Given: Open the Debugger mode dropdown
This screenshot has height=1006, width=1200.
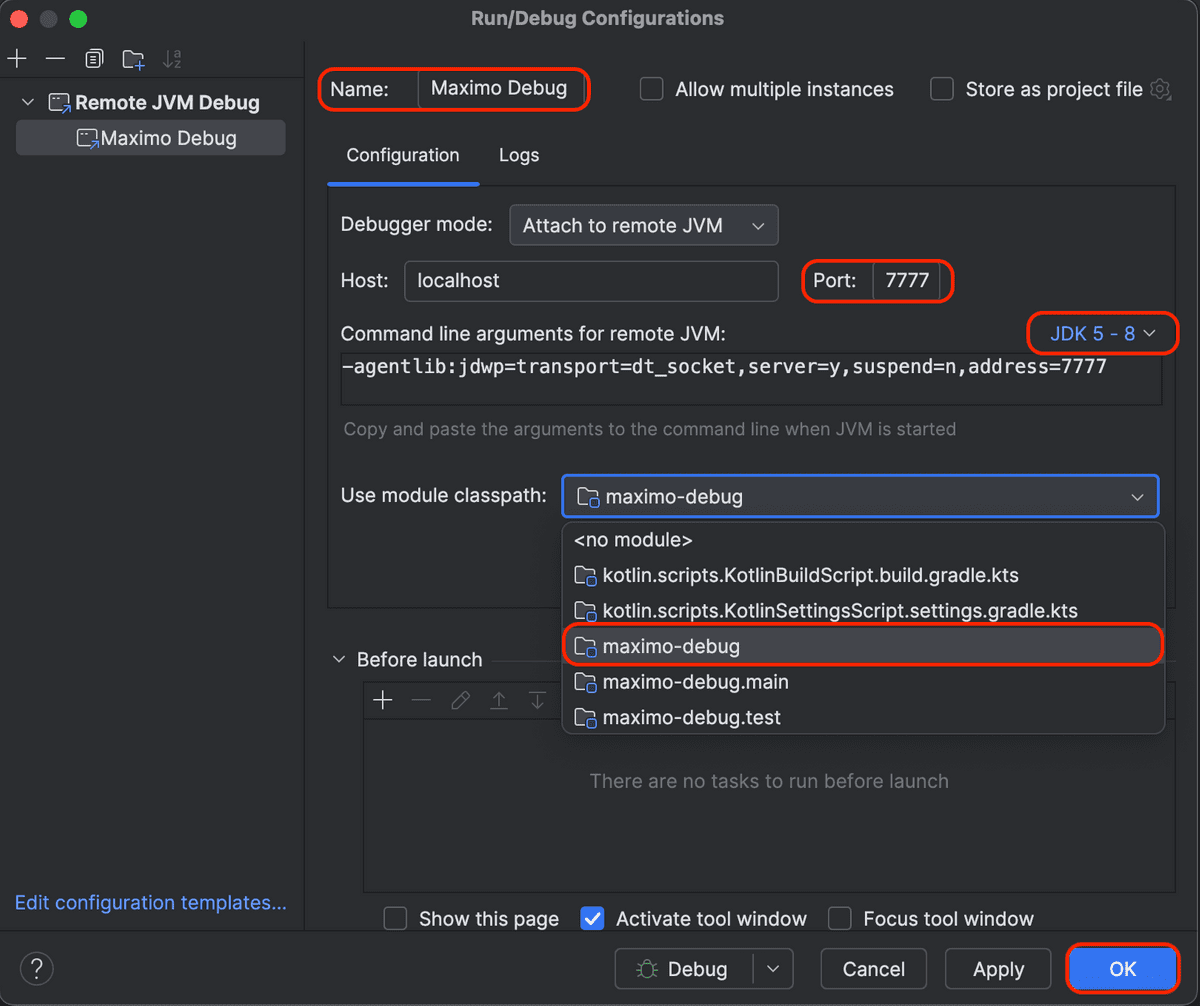Looking at the screenshot, I should [643, 225].
